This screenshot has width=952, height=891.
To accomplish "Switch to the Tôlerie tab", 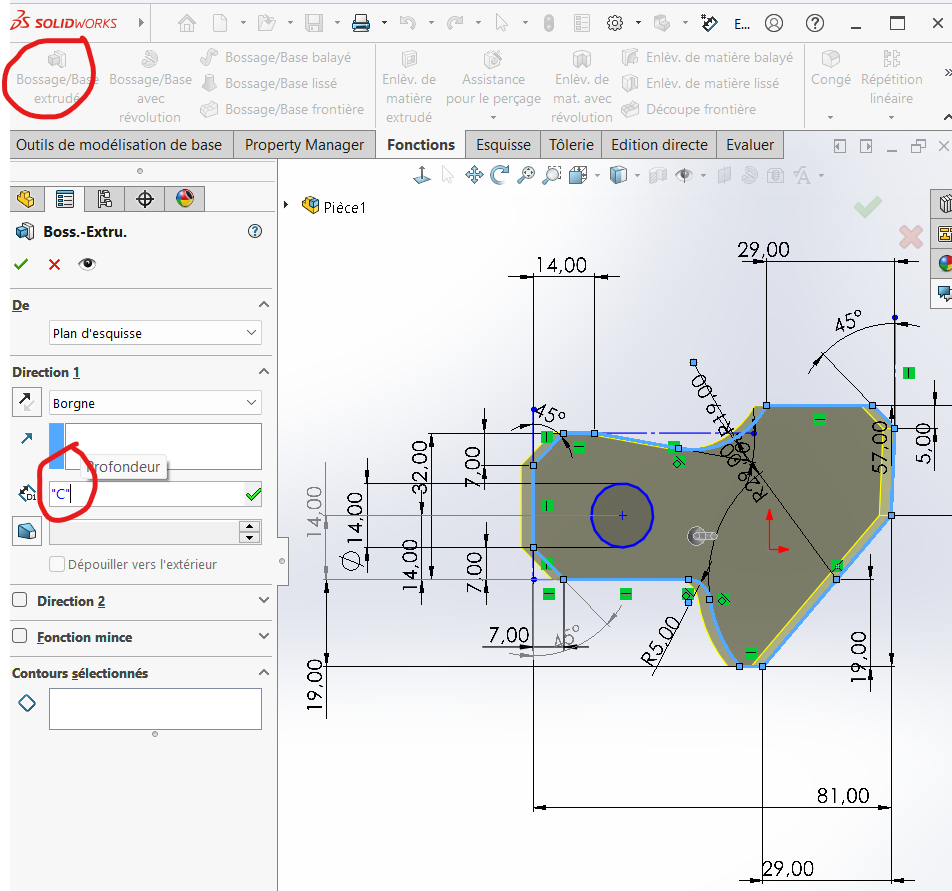I will [x=571, y=145].
